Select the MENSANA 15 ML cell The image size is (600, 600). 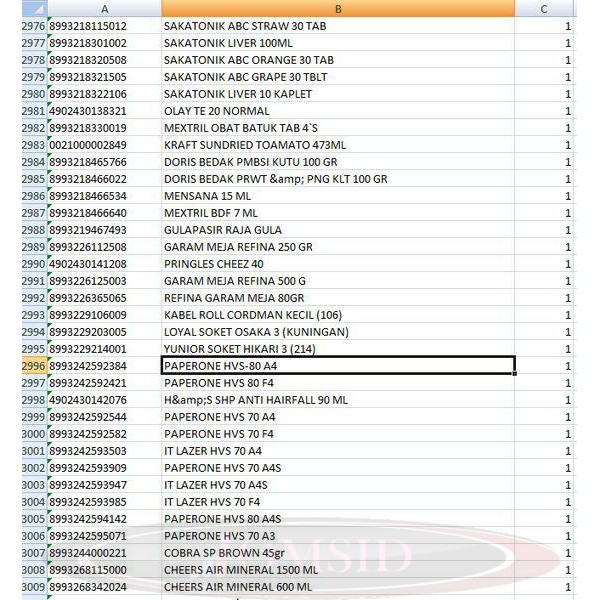(x=338, y=196)
